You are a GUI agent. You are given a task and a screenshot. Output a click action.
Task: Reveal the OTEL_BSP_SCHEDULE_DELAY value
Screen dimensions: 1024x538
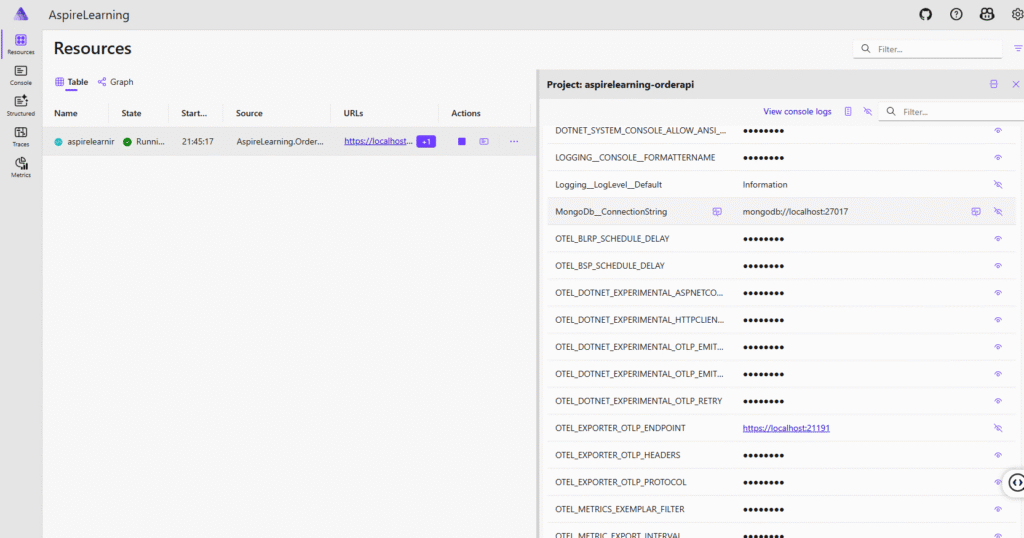tap(998, 266)
